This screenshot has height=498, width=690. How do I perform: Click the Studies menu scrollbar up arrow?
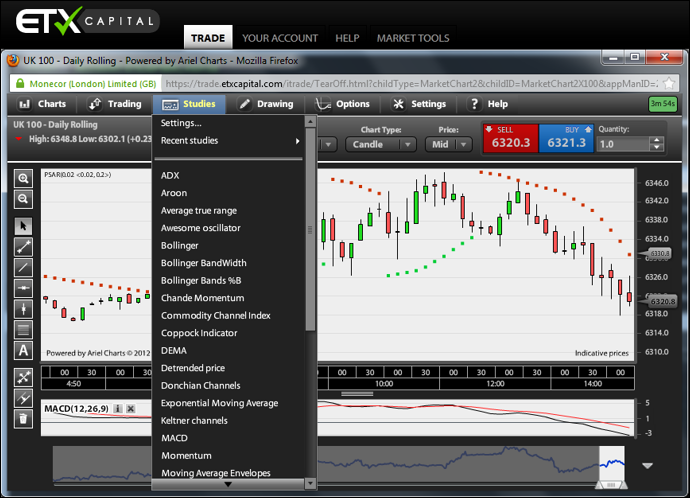click(x=310, y=121)
